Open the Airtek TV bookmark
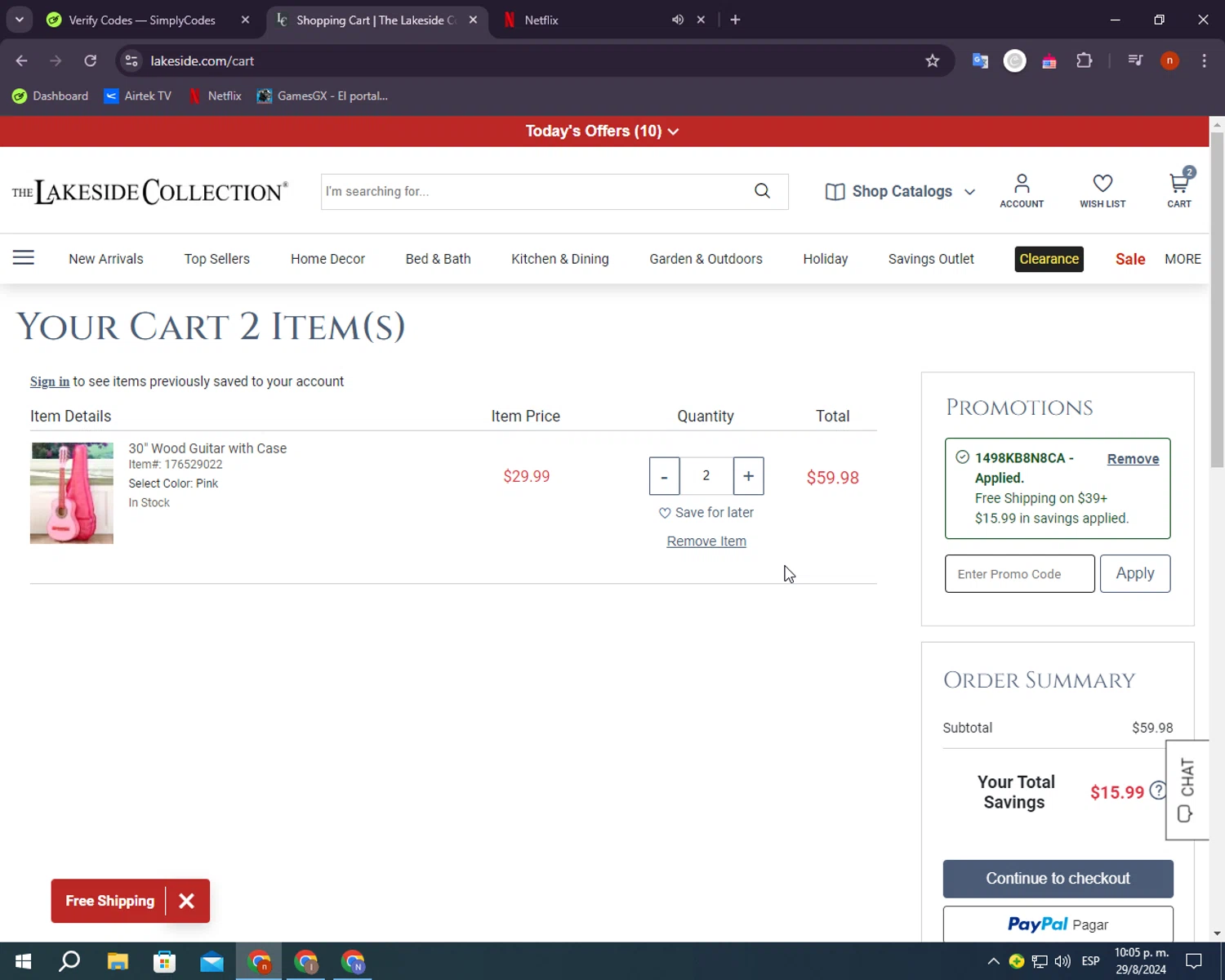This screenshot has height=980, width=1225. click(x=138, y=96)
